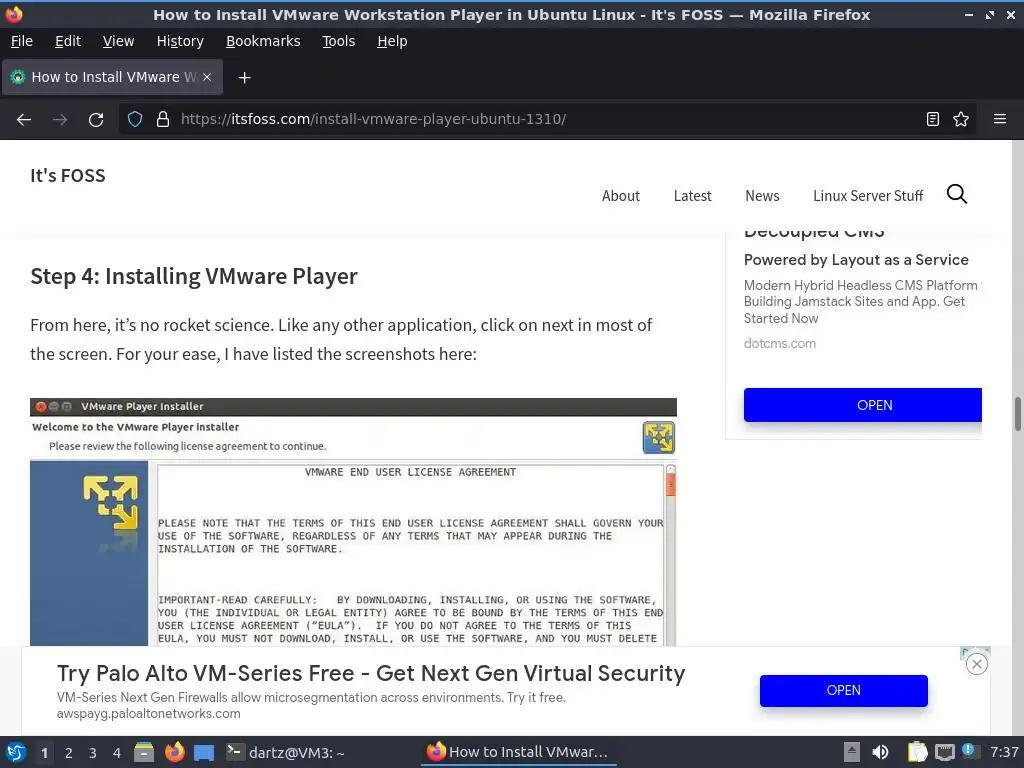1024x768 pixels.
Task: Reload the current page
Action: 96,120
